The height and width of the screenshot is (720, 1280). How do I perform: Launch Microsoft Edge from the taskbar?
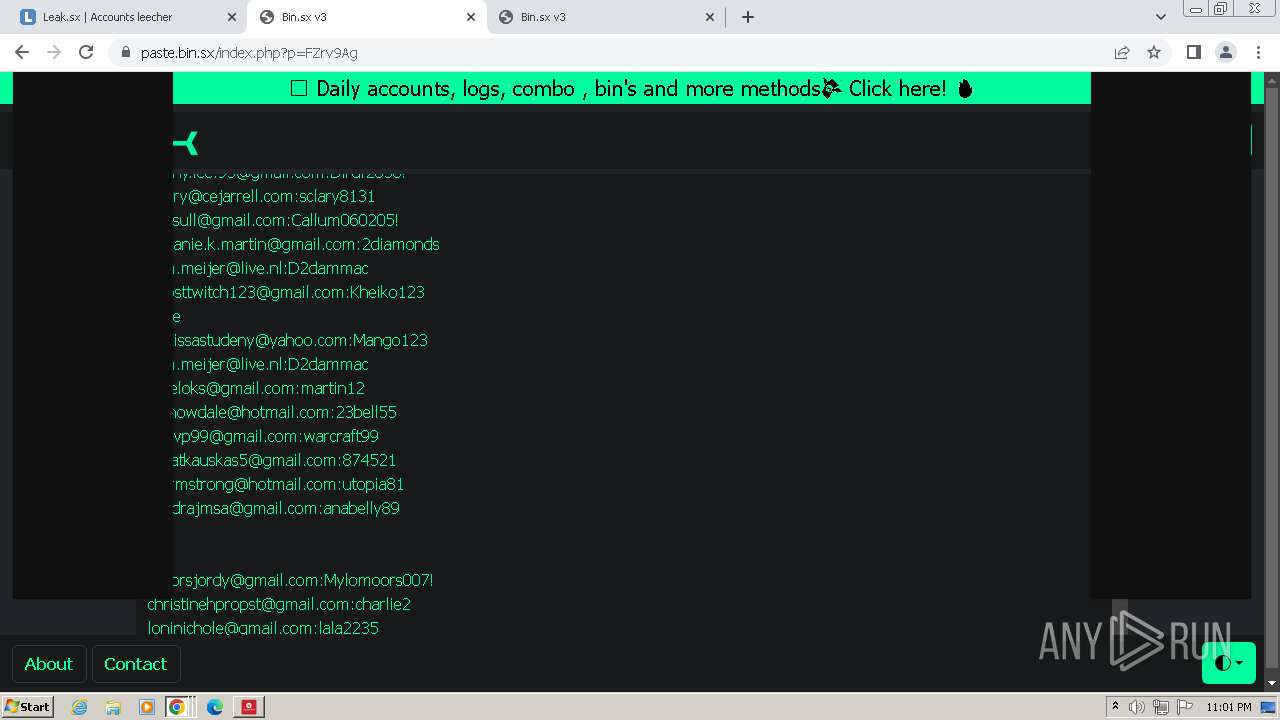click(x=215, y=707)
